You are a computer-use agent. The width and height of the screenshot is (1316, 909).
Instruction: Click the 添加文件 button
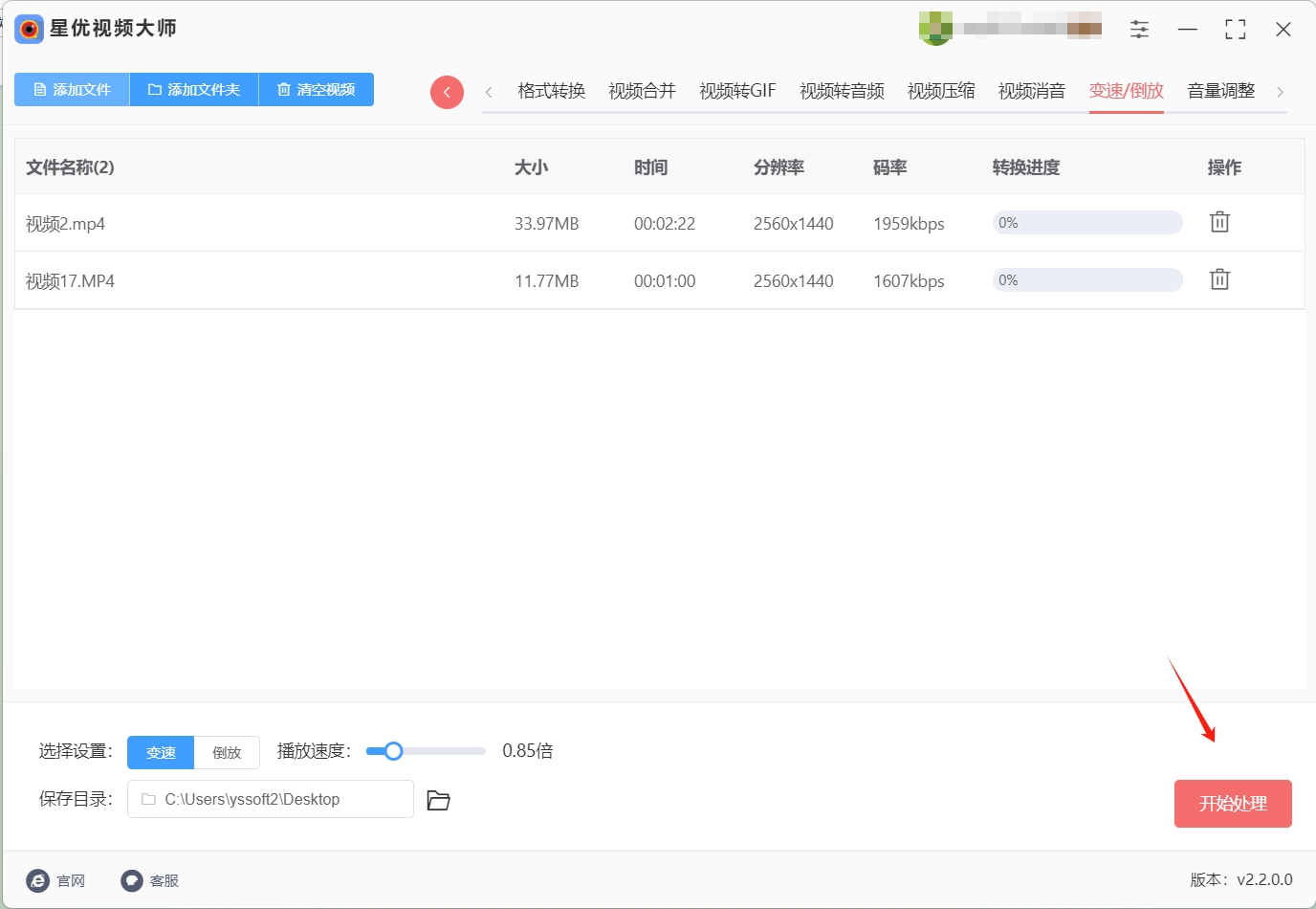[72, 89]
